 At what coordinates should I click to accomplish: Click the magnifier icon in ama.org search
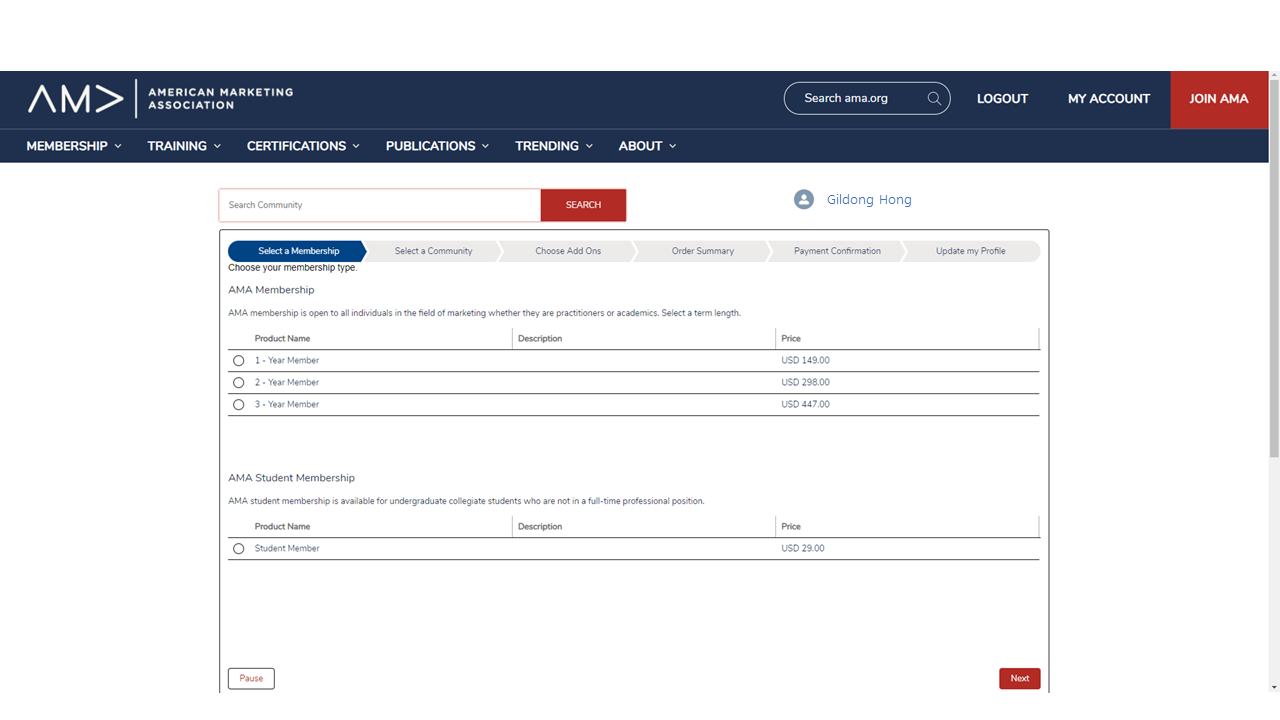coord(934,98)
